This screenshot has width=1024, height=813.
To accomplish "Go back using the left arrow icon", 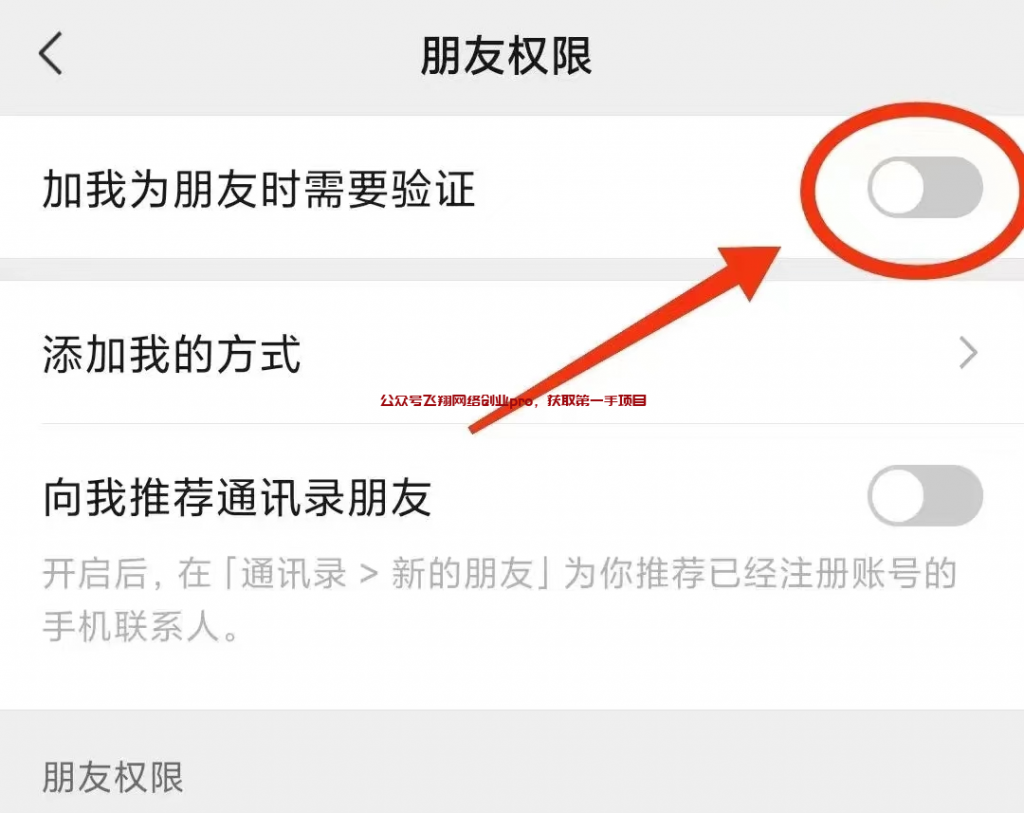I will [x=51, y=54].
